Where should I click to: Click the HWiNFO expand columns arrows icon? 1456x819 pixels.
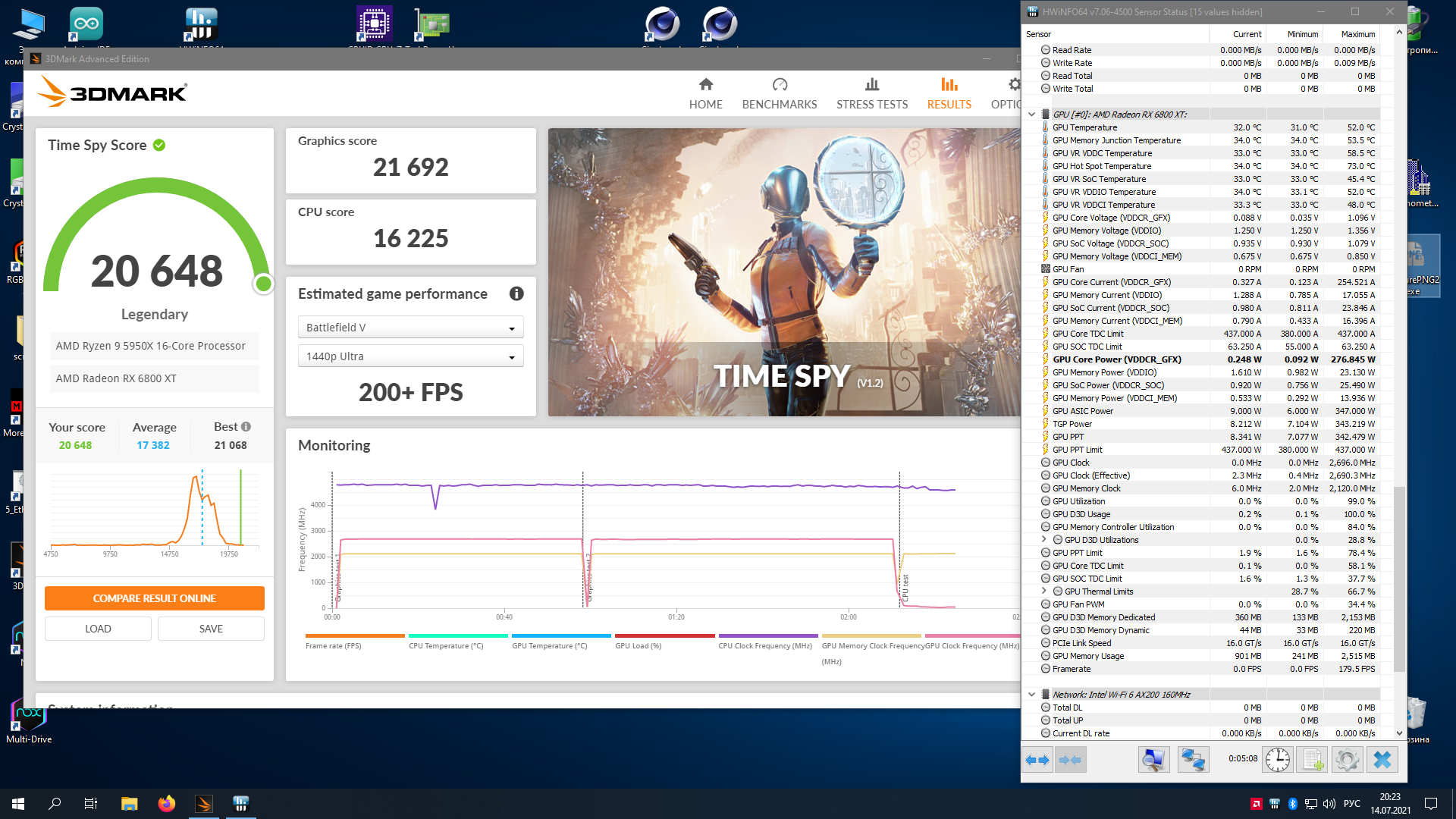[x=1037, y=759]
